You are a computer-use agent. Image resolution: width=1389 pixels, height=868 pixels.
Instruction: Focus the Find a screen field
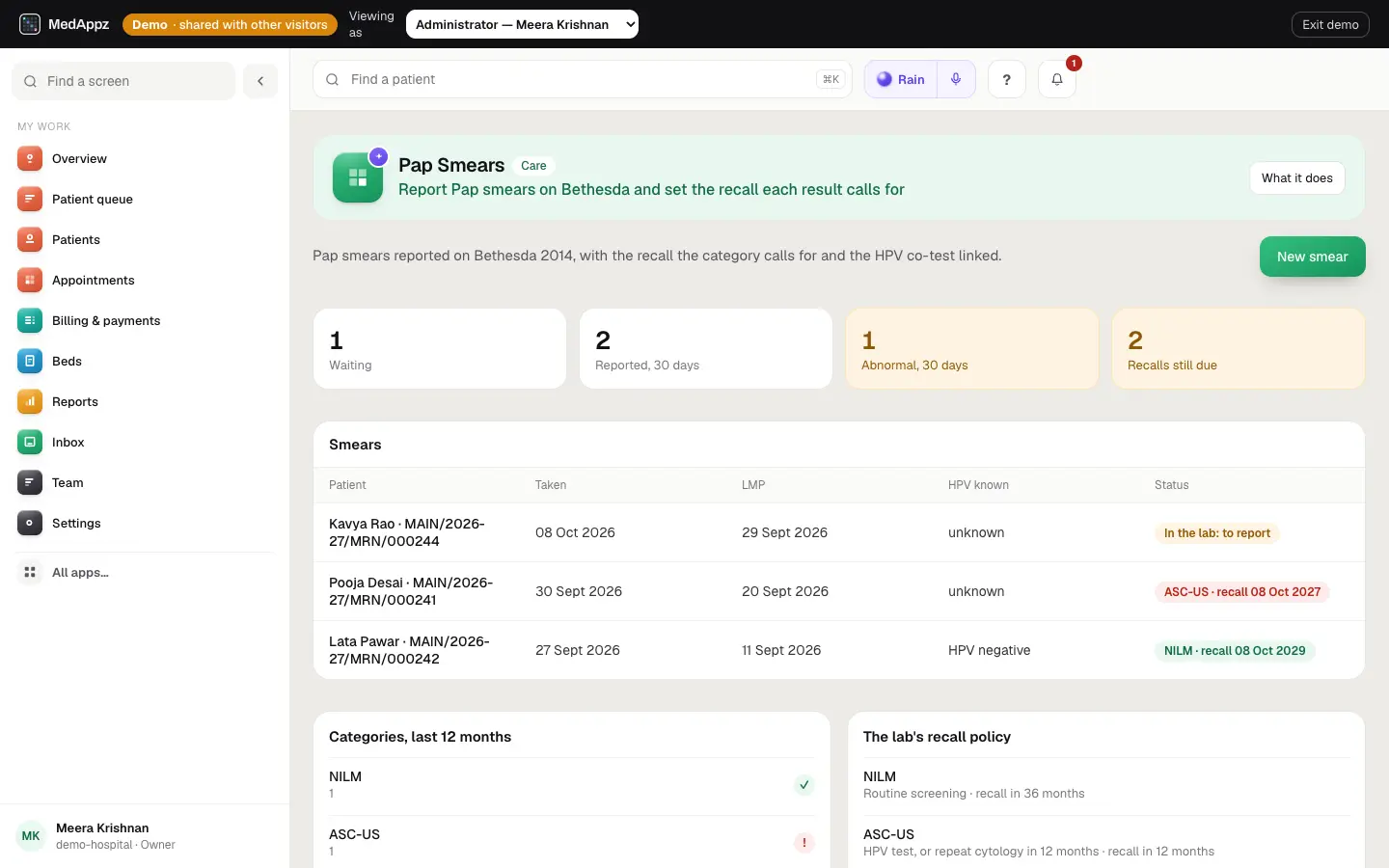click(123, 81)
